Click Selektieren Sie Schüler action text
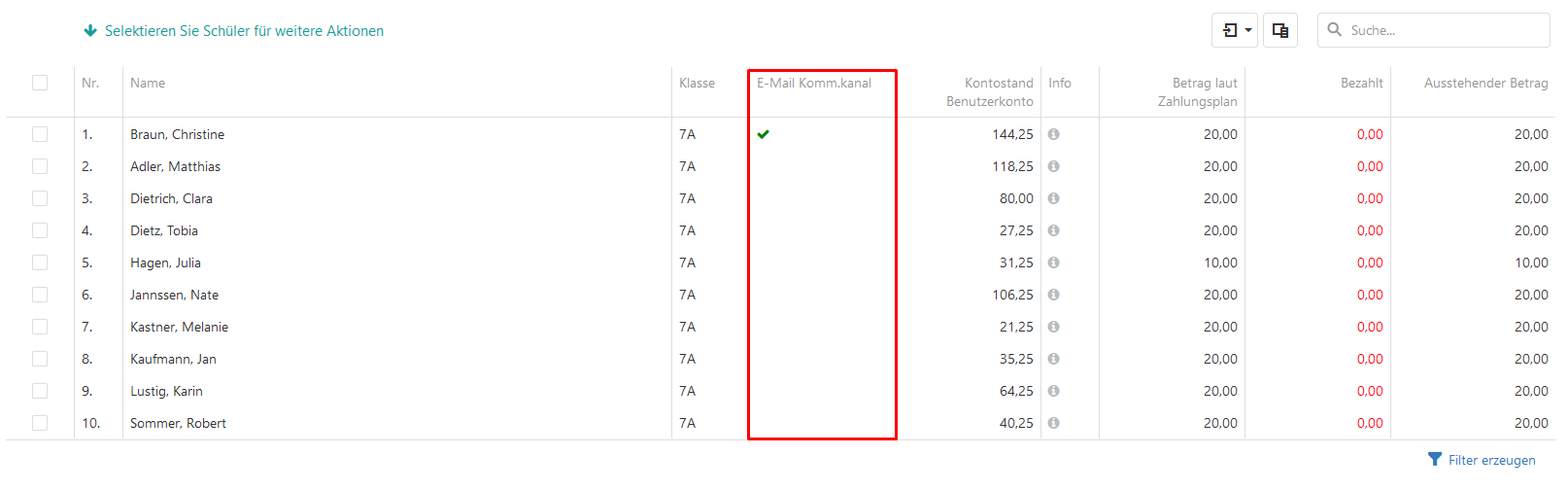This screenshot has height=490, width=1568. 244,31
